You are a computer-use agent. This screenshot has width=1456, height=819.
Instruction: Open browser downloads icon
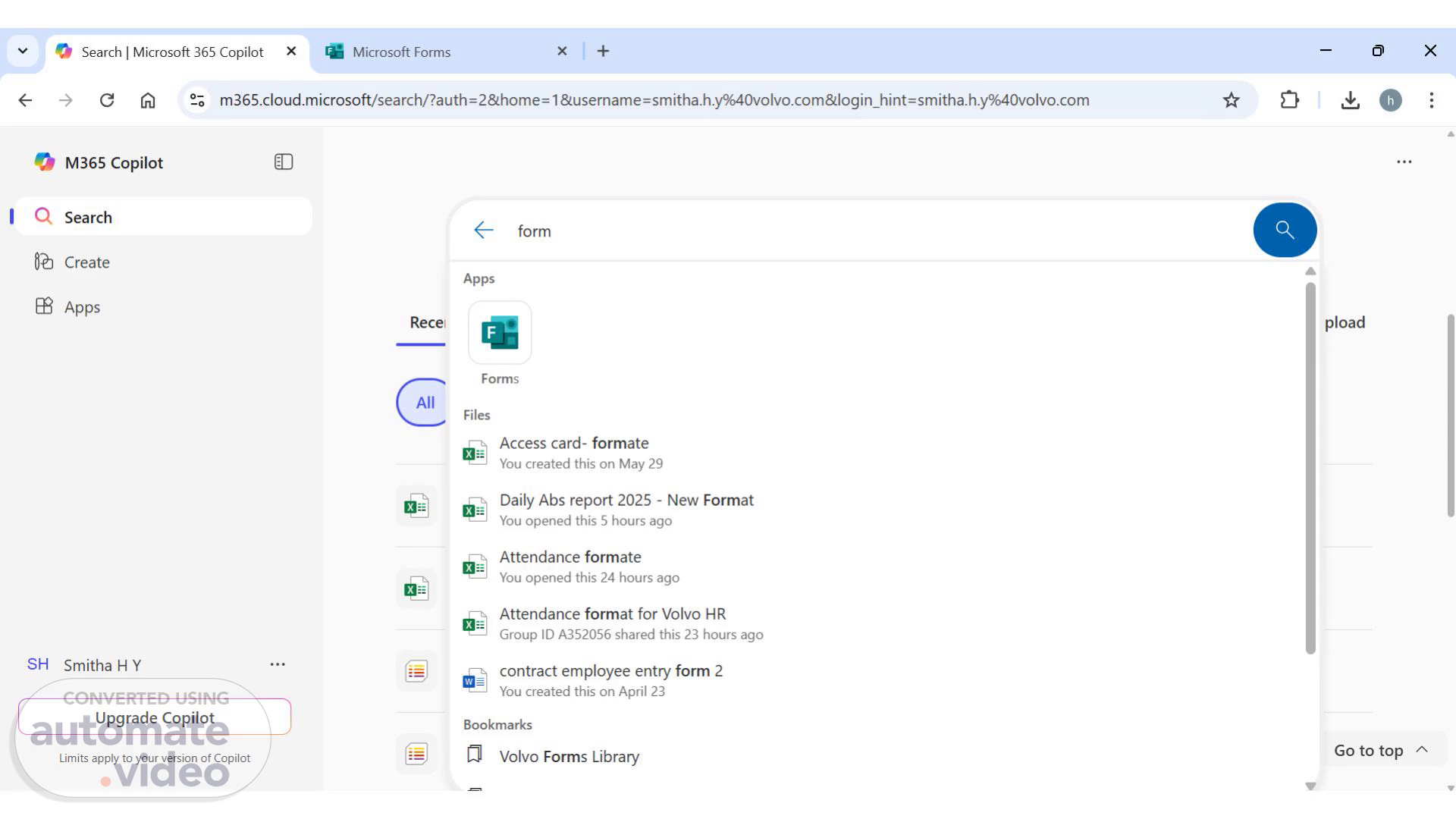(x=1350, y=100)
